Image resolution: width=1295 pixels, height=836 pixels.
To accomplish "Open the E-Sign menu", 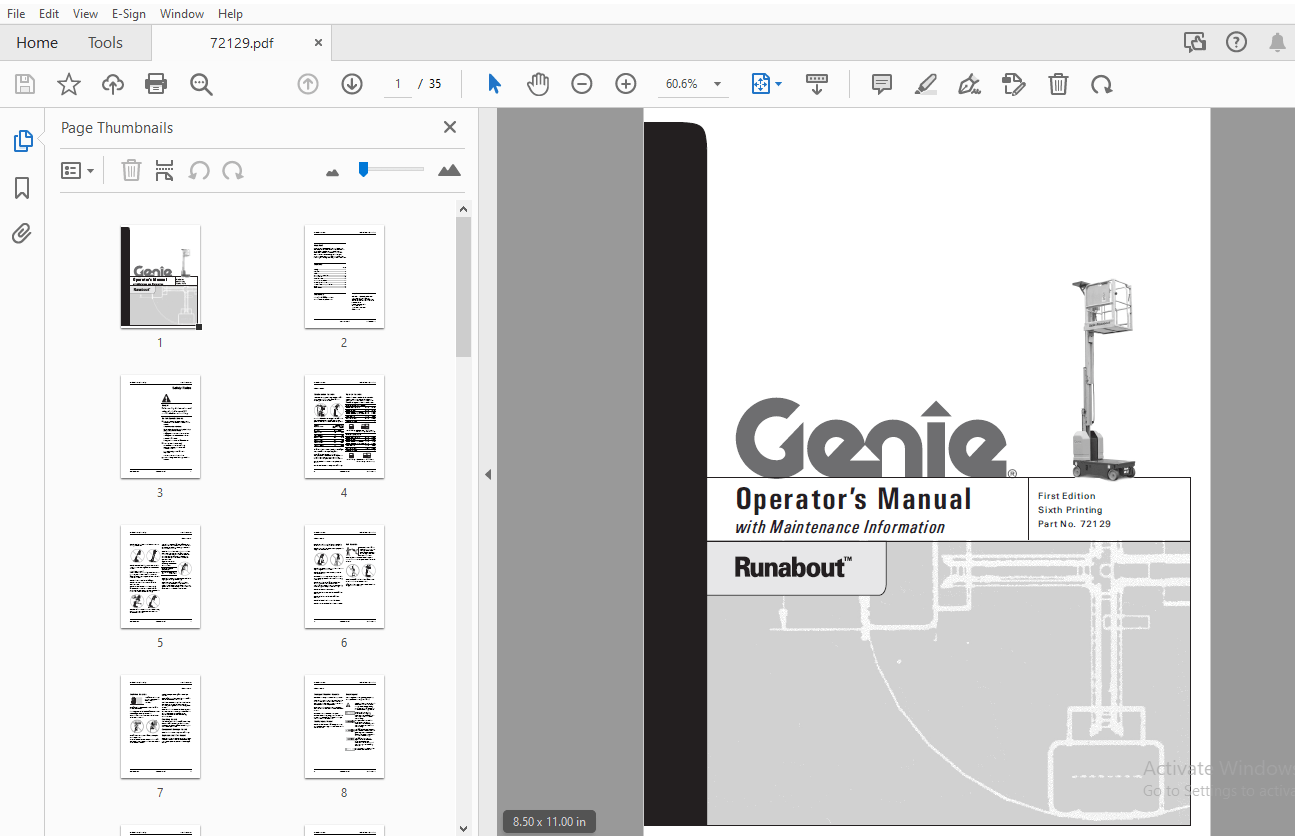I will 129,14.
